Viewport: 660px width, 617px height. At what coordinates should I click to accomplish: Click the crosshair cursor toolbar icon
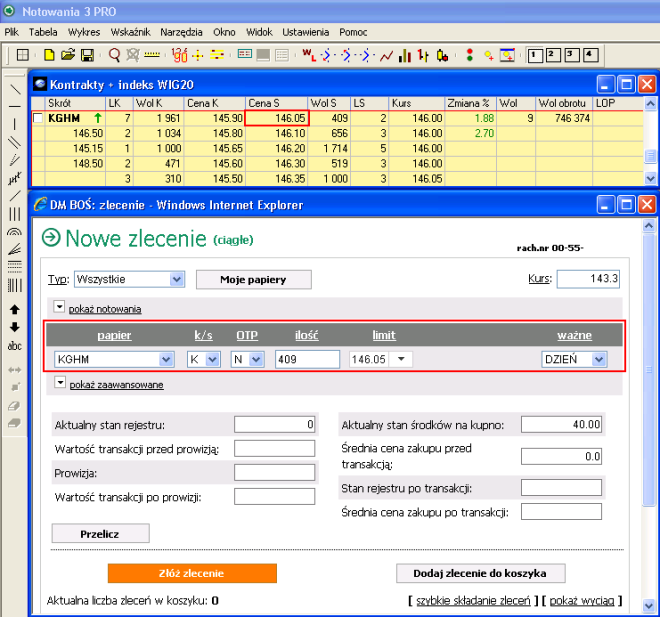(197, 55)
